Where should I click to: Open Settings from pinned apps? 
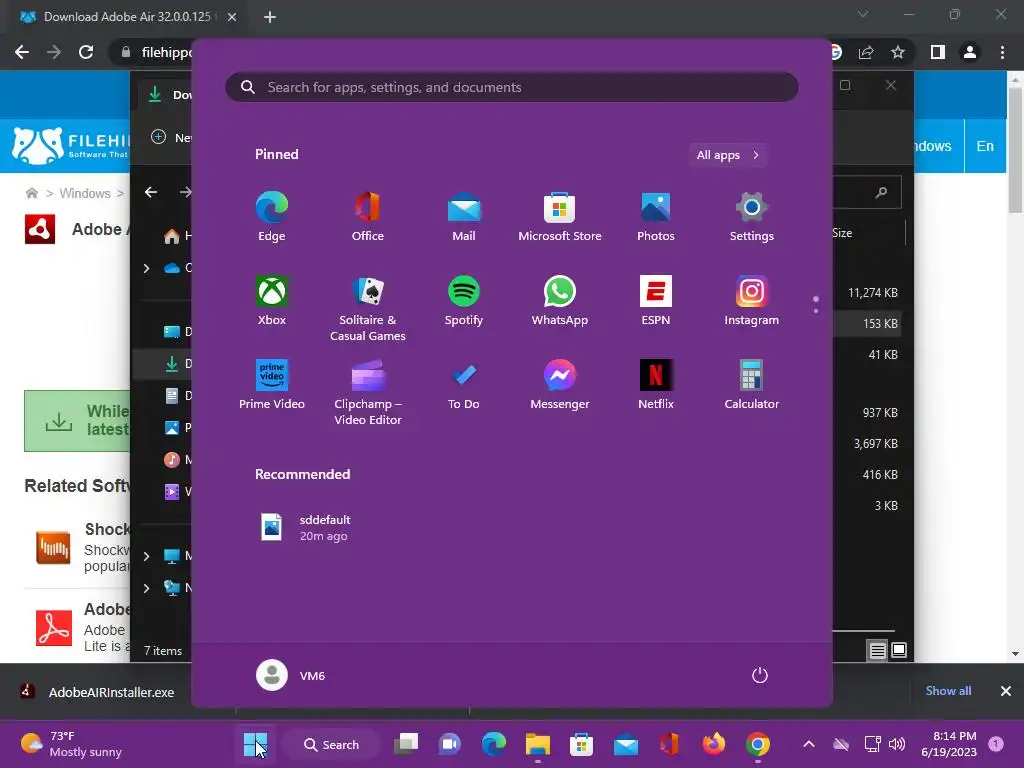click(752, 217)
